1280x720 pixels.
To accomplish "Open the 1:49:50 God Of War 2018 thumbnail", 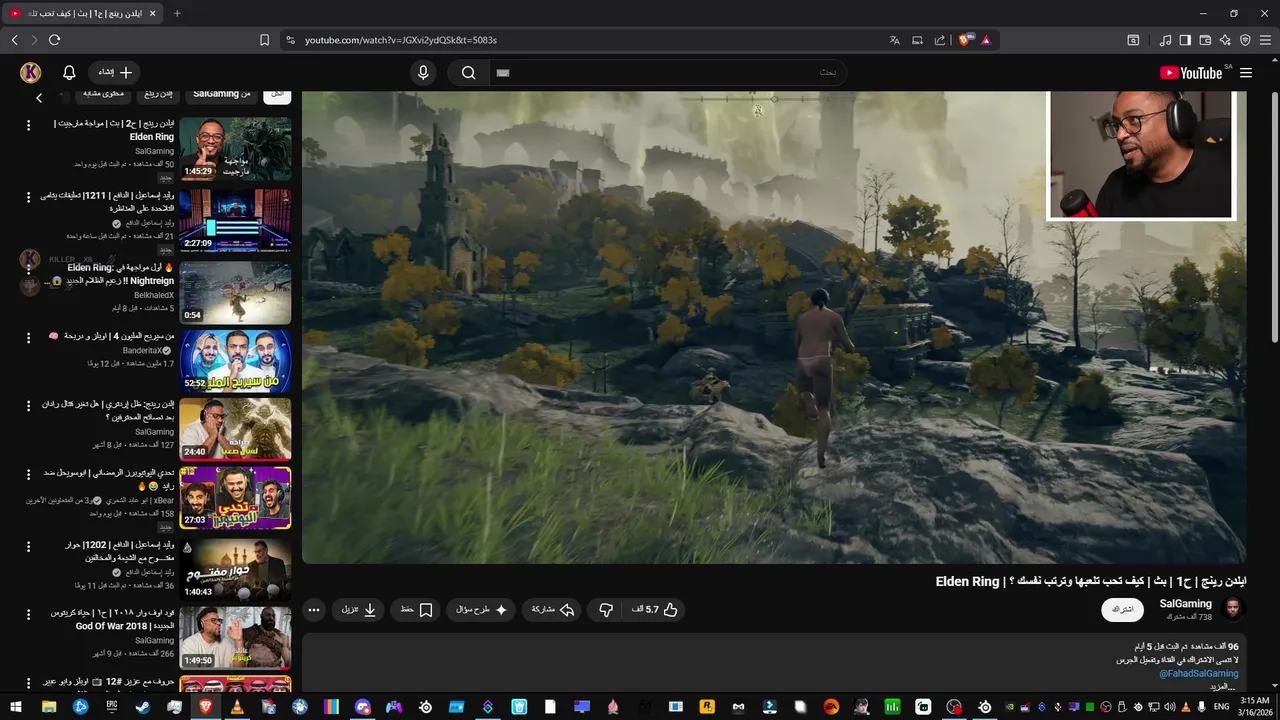I will [235, 638].
